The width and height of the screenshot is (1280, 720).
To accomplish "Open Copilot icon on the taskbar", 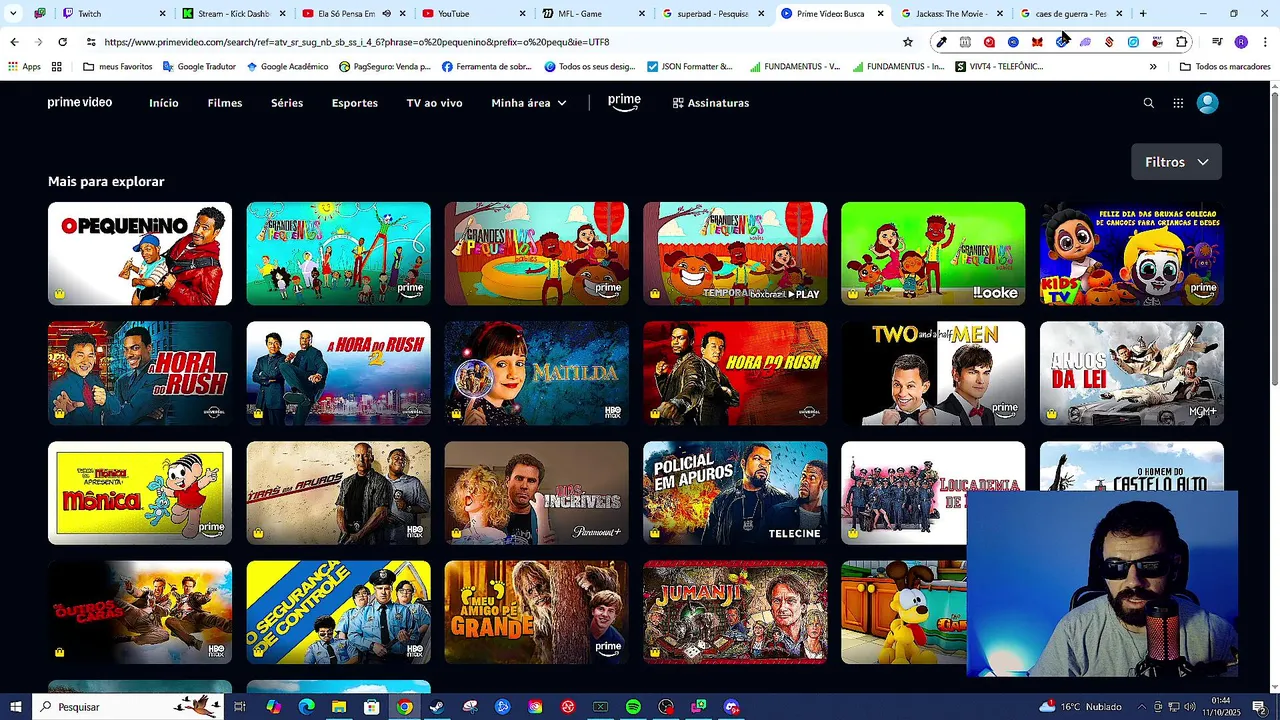I will click(x=273, y=707).
